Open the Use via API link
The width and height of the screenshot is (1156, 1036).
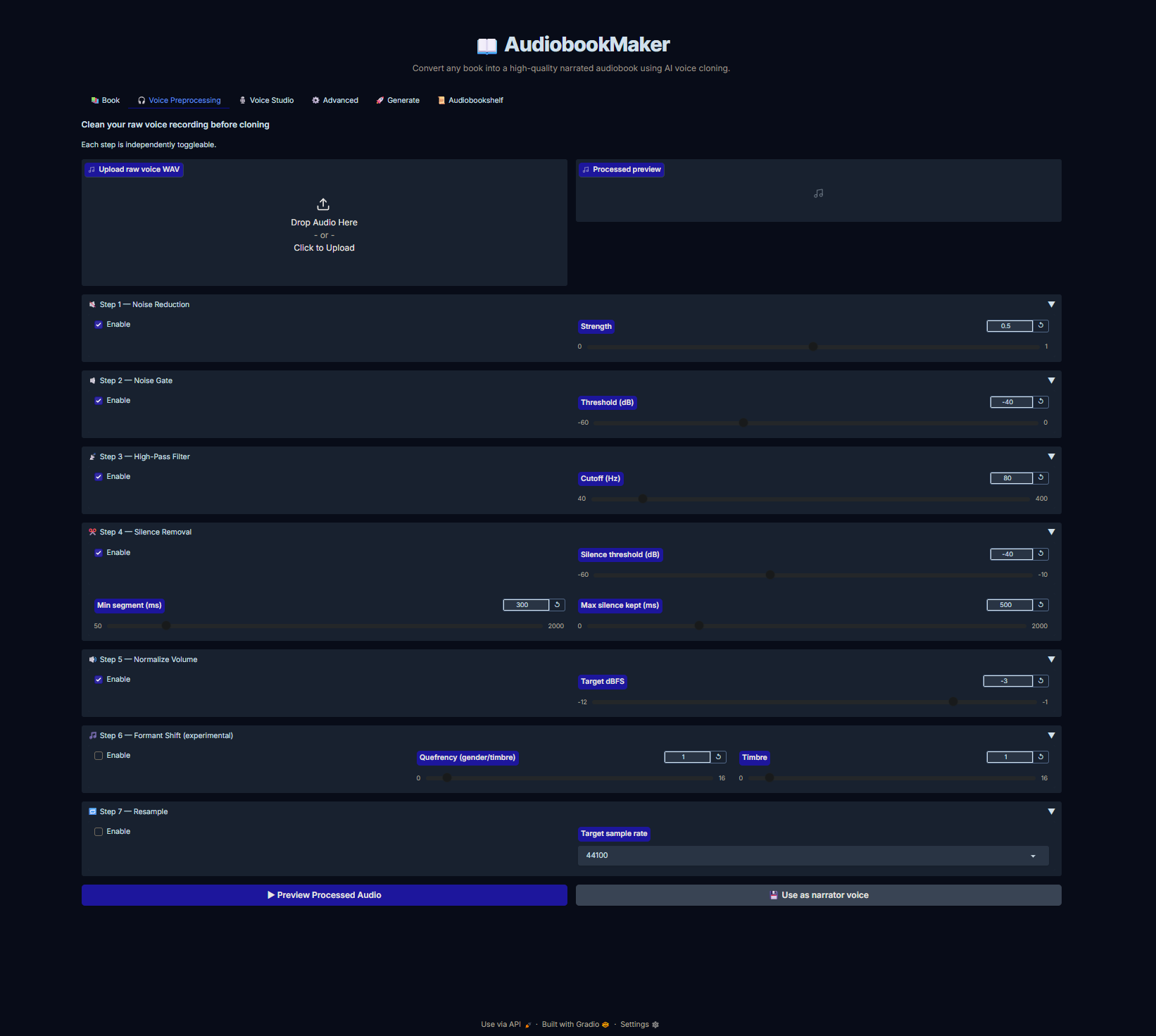click(x=506, y=1025)
